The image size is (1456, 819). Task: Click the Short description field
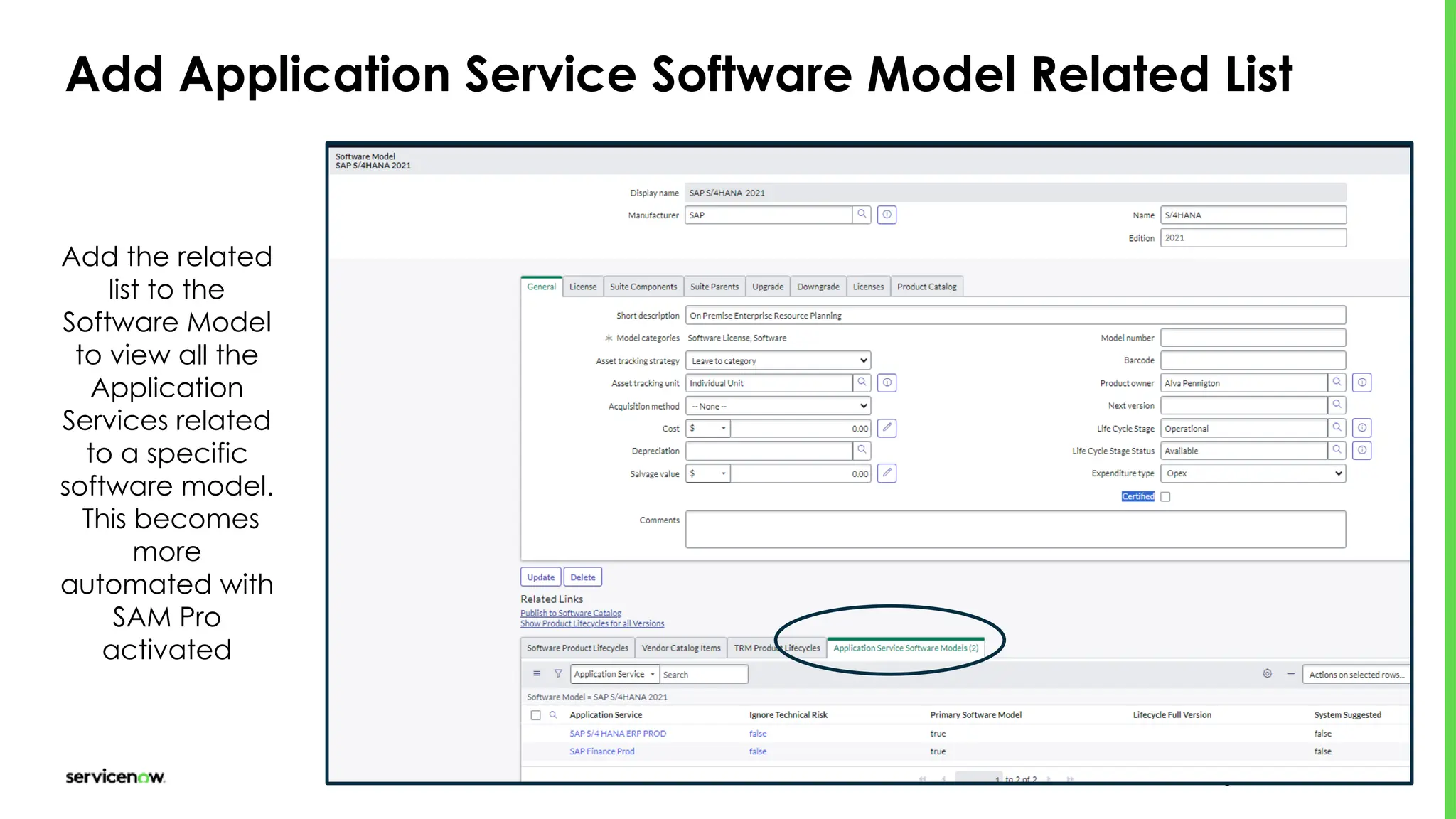click(x=1015, y=315)
